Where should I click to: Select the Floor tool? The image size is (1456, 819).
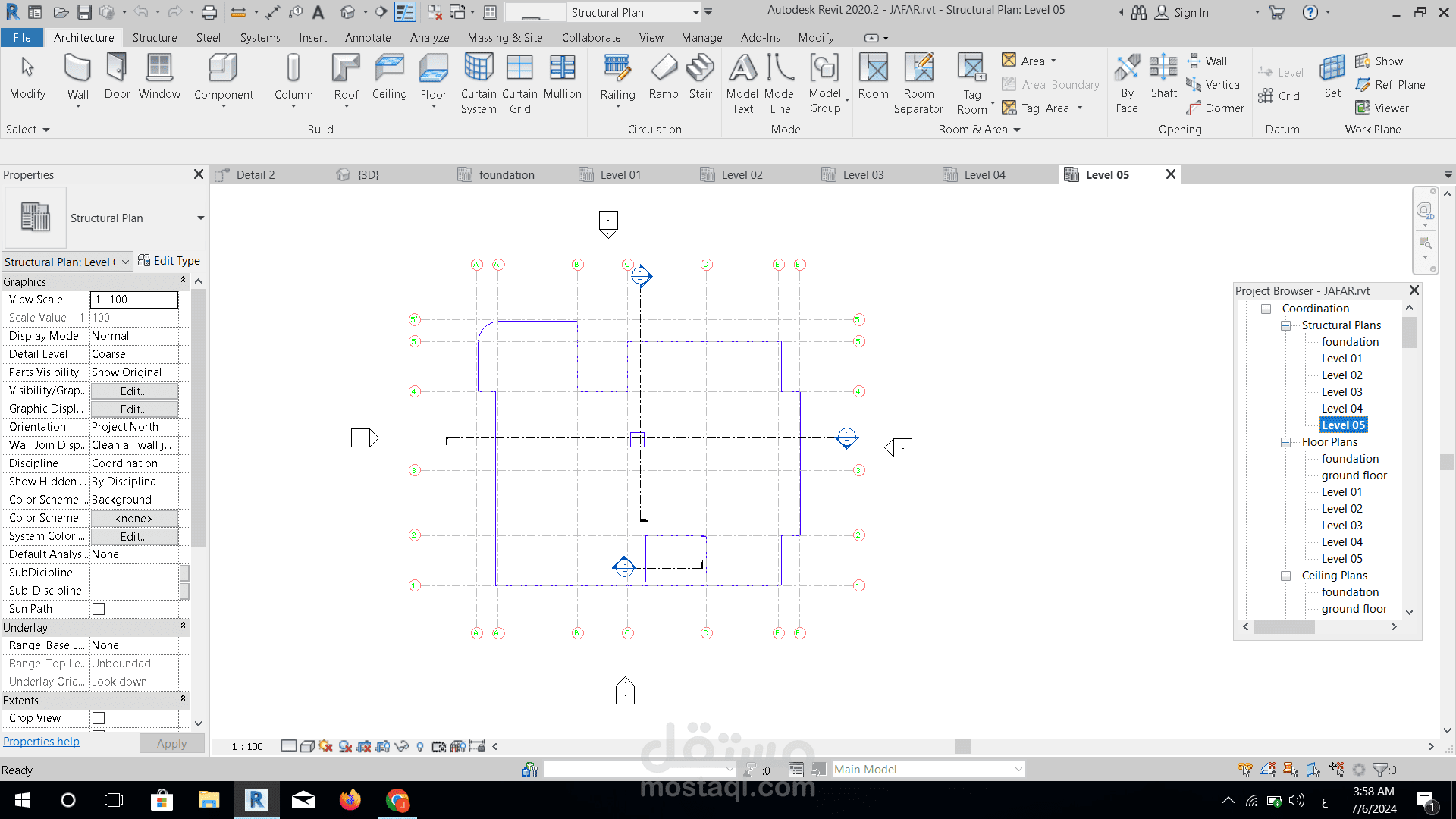pos(433,79)
